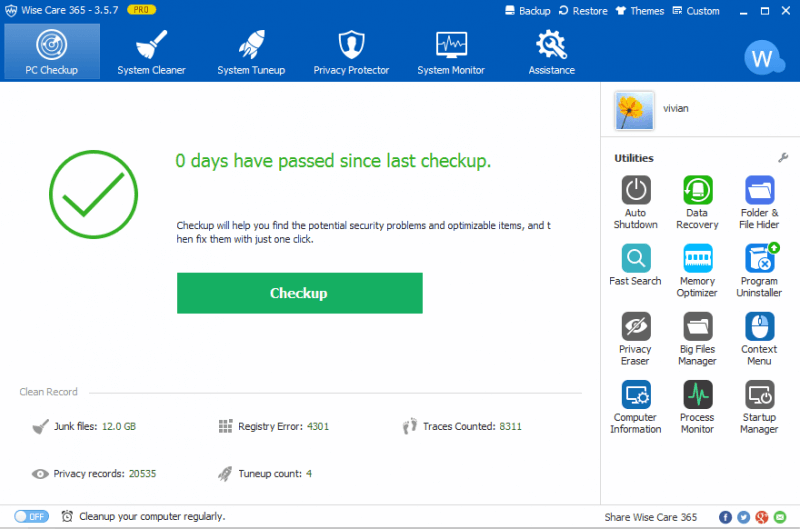Start the Fast Search utility

tap(636, 259)
